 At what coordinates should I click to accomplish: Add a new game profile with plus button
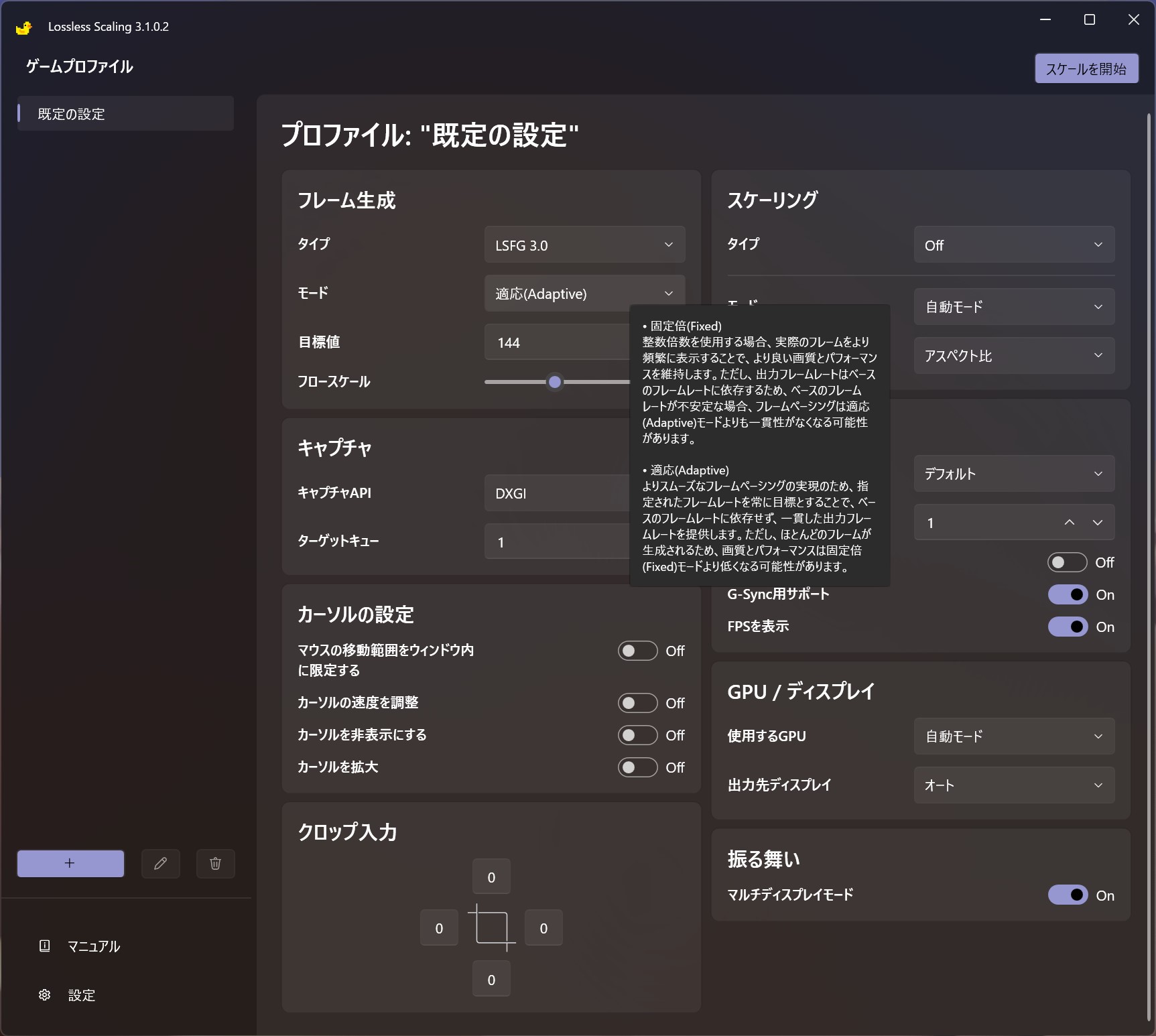[x=70, y=863]
